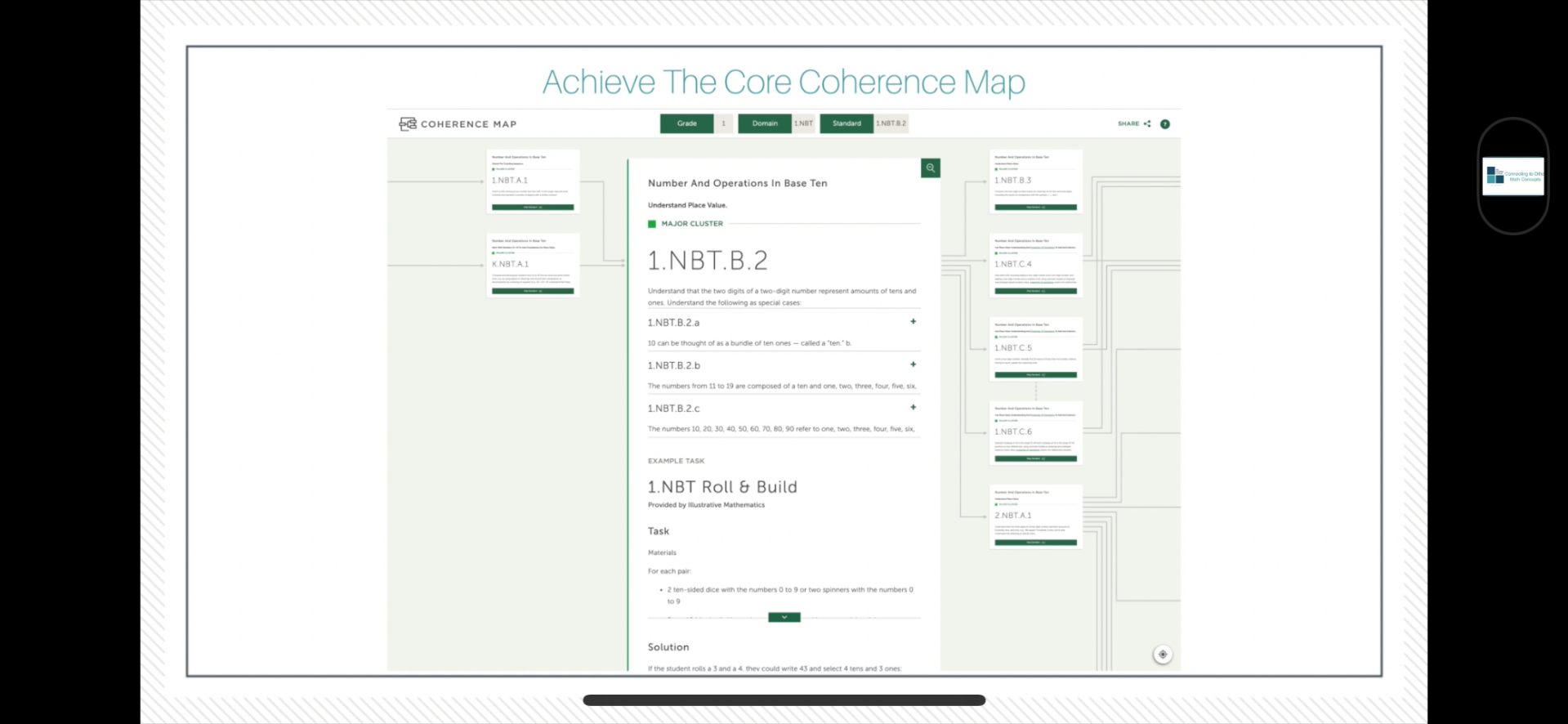1568x724 pixels.
Task: Click the Coherence Map logo icon
Action: click(x=407, y=124)
